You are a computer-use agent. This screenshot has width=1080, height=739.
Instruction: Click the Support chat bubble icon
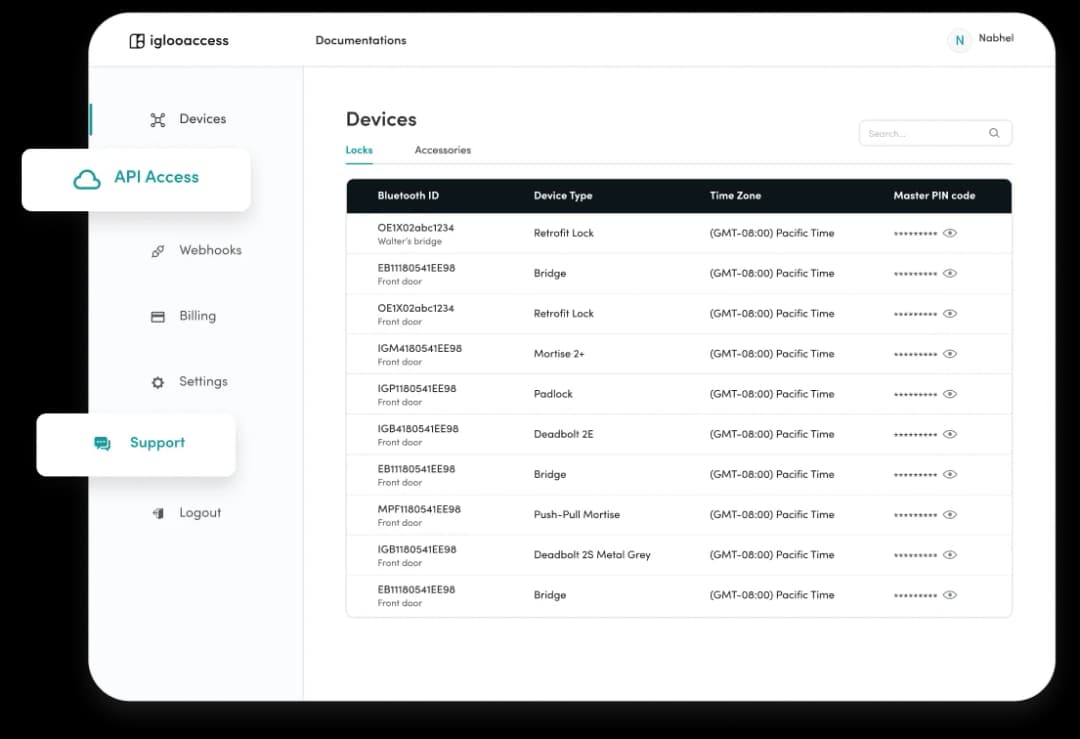pyautogui.click(x=102, y=444)
